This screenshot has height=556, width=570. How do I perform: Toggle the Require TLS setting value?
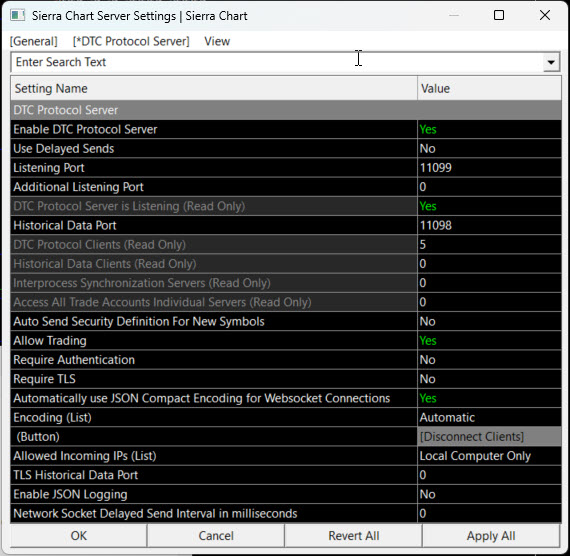click(x=489, y=379)
